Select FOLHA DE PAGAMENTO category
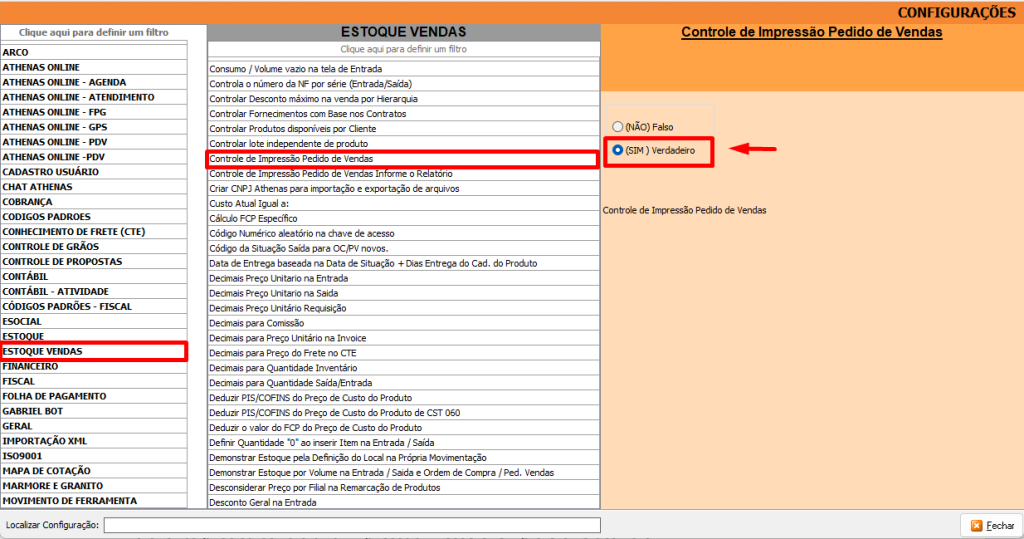The height and width of the screenshot is (539, 1024). tap(93, 397)
